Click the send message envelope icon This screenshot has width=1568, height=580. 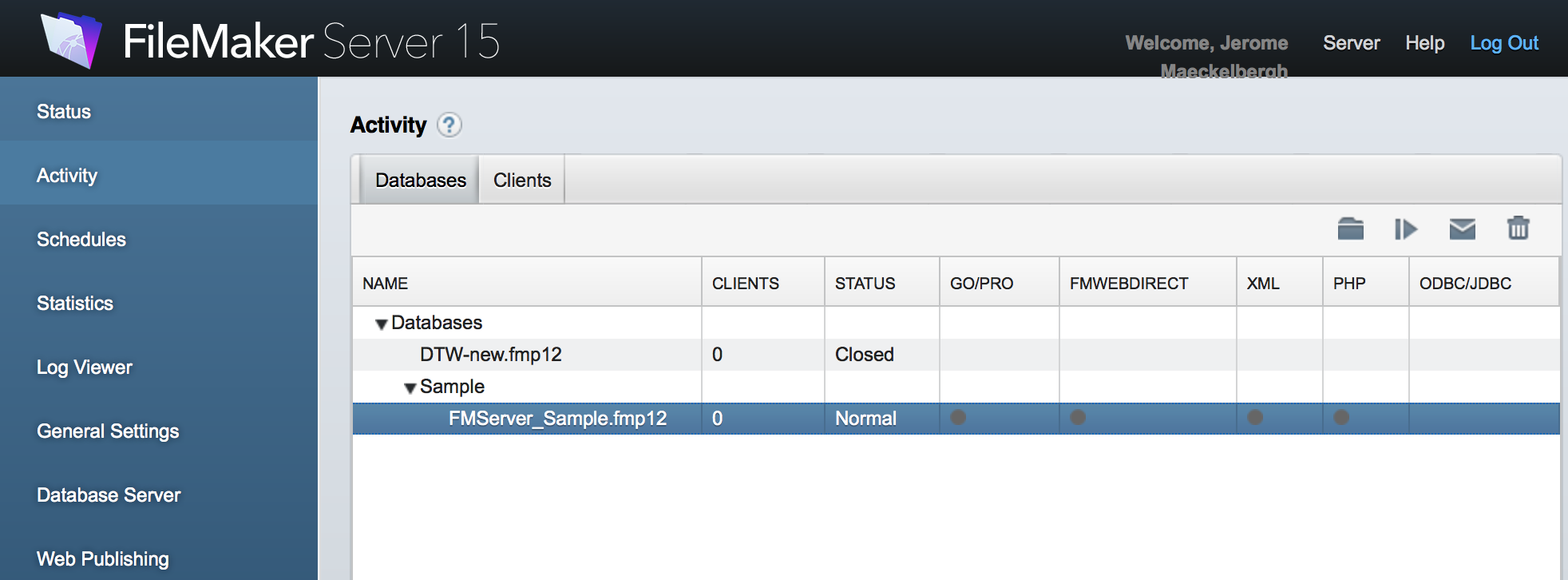(x=1462, y=229)
